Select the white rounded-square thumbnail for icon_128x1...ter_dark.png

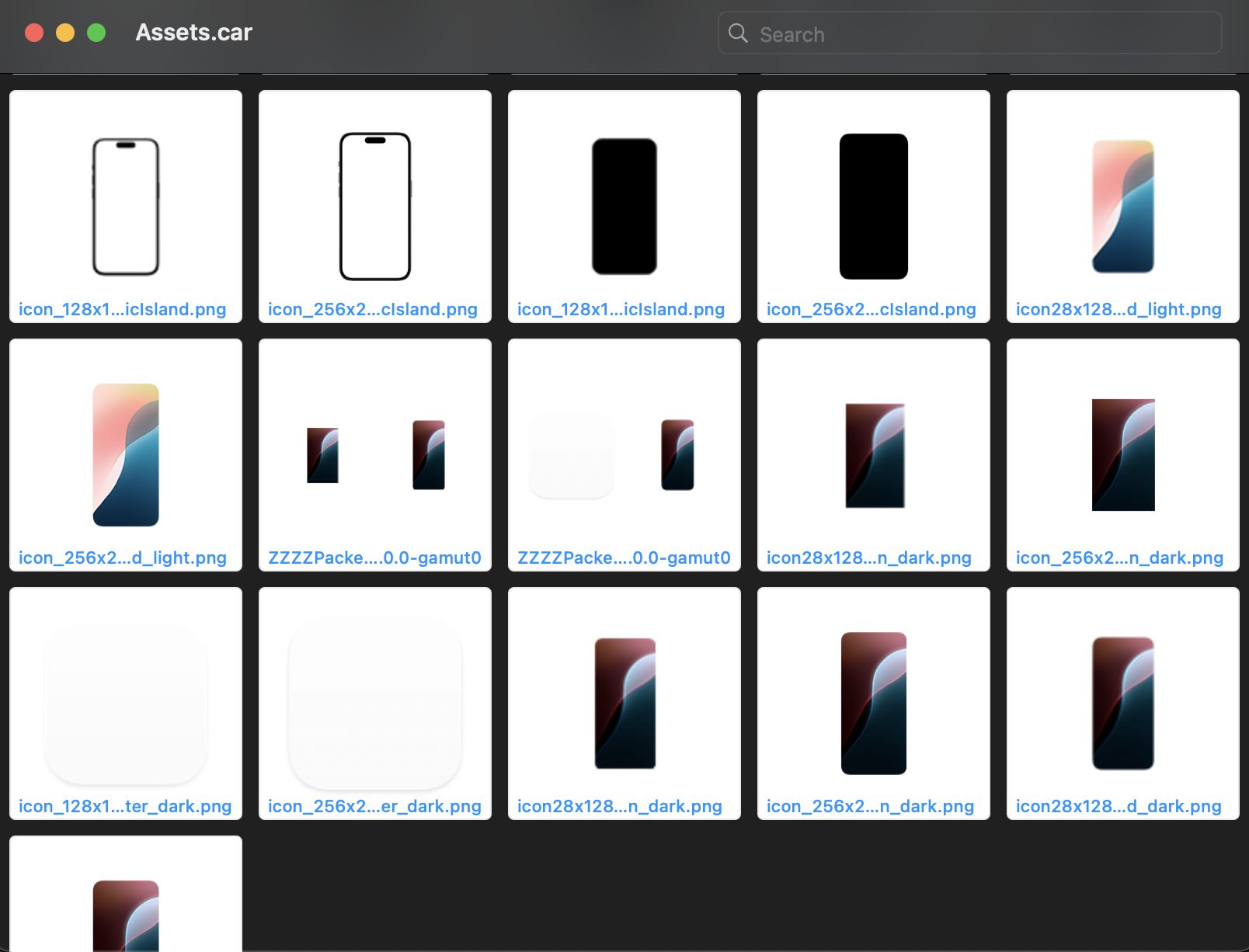(x=126, y=704)
